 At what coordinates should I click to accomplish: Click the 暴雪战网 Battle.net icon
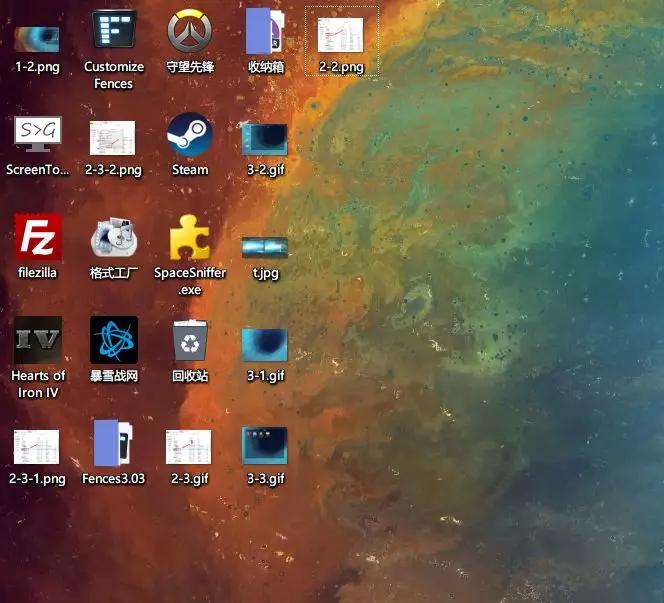click(113, 341)
